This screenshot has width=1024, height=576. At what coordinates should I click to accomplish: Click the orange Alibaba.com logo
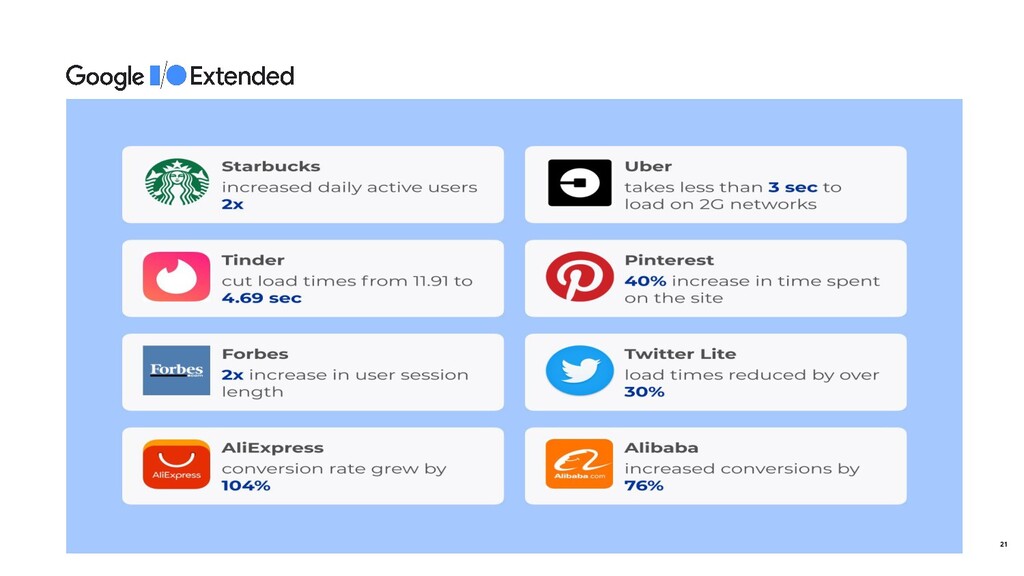[x=579, y=464]
